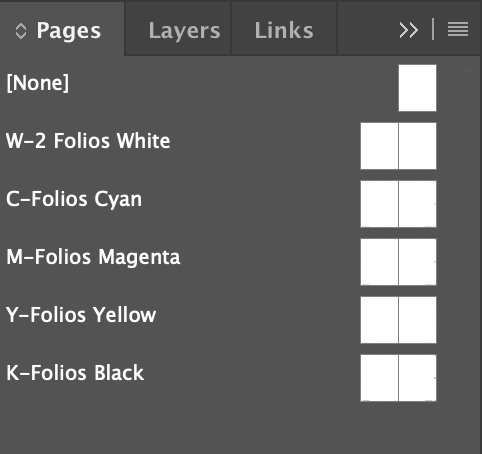Click left page thumbnail of W-2 Folios White

[379, 146]
